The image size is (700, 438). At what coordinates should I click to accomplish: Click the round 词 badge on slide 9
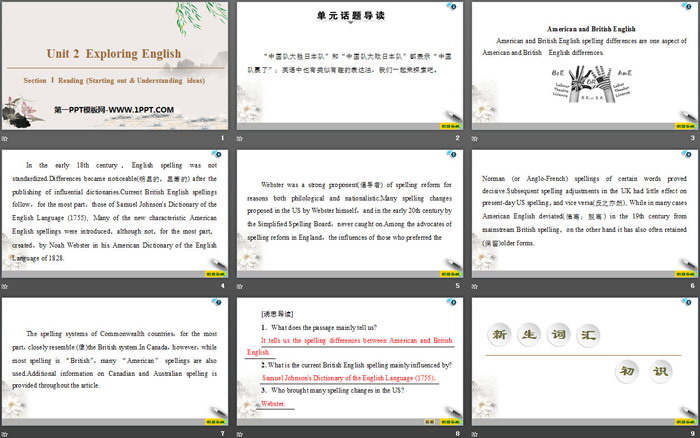tap(558, 334)
